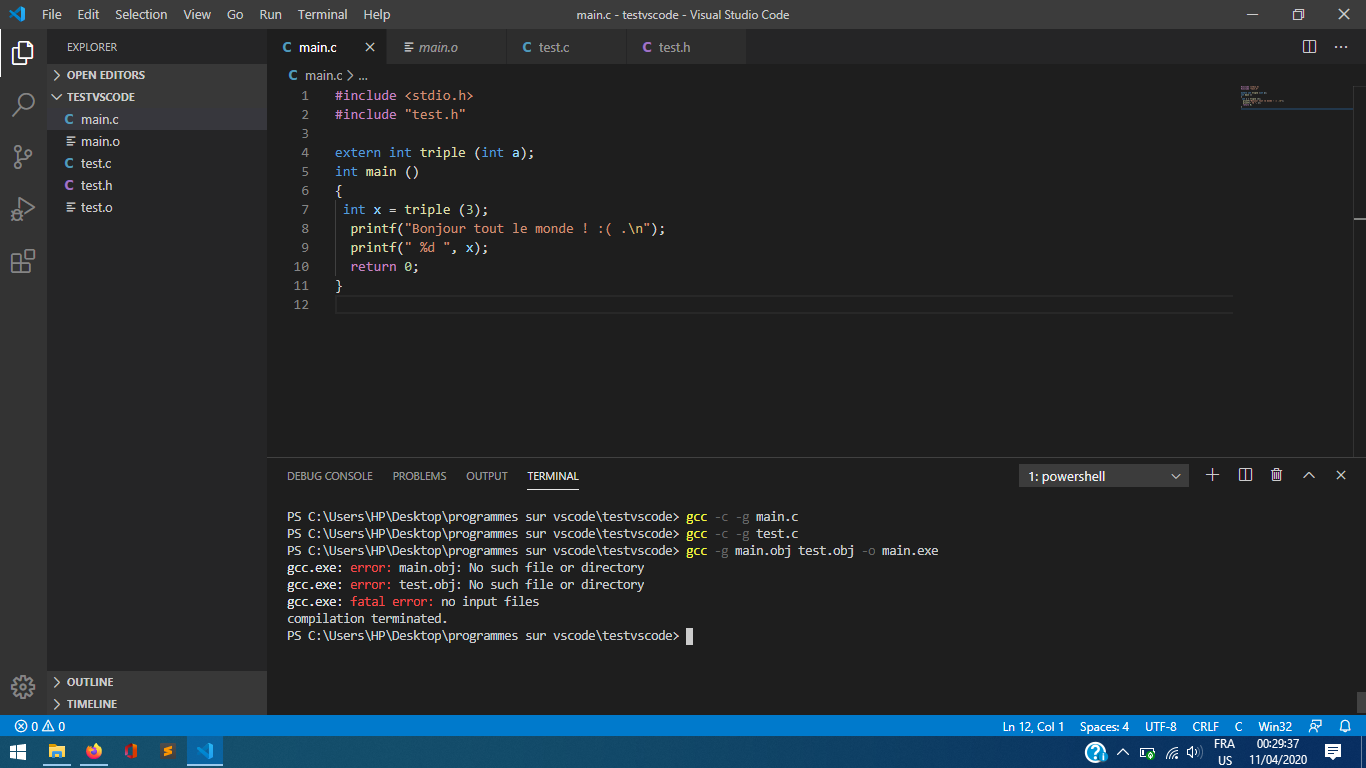Switch to the test.h editor tab

click(675, 46)
